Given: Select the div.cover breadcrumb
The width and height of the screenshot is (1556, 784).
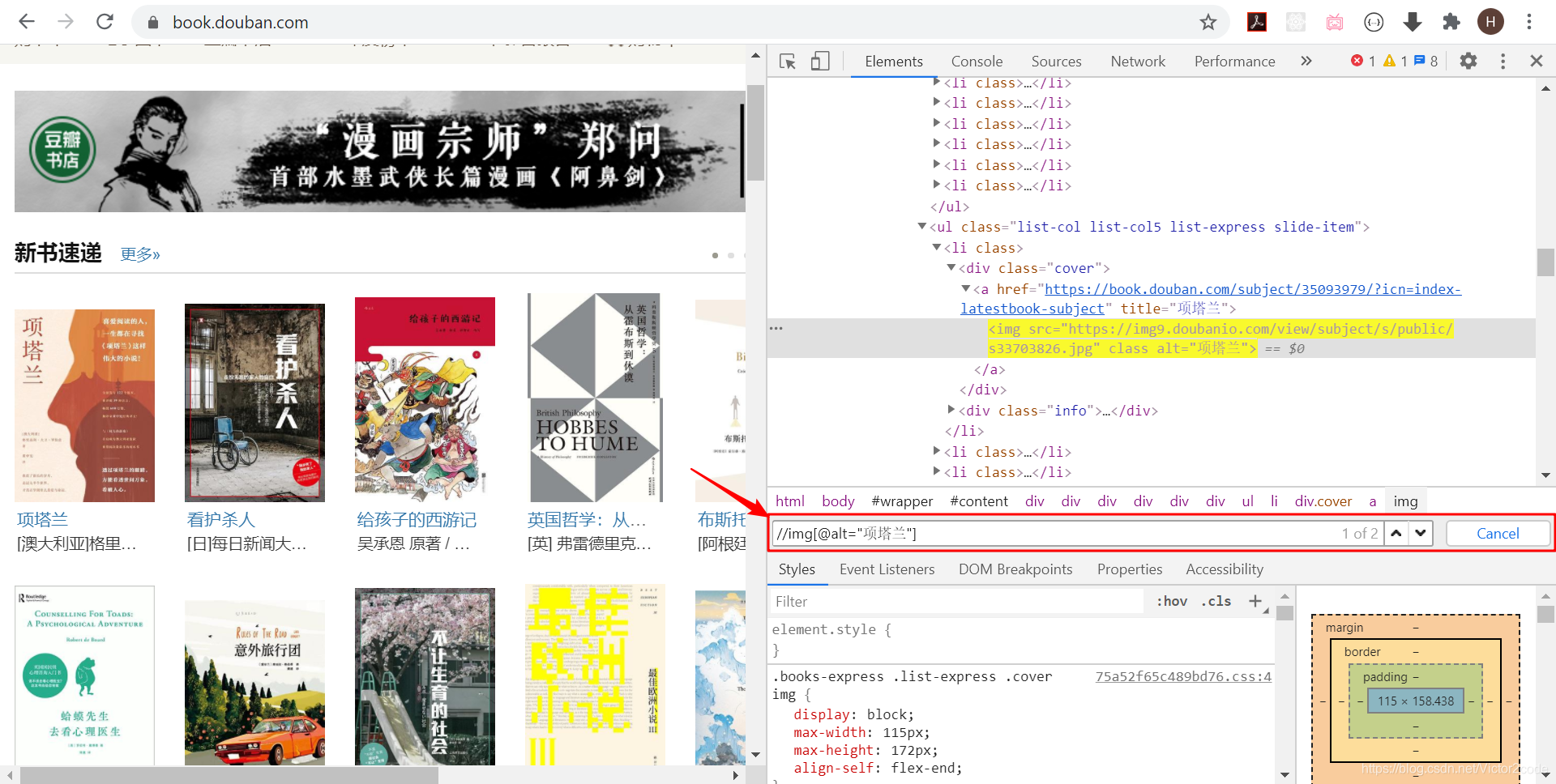Looking at the screenshot, I should [1323, 501].
